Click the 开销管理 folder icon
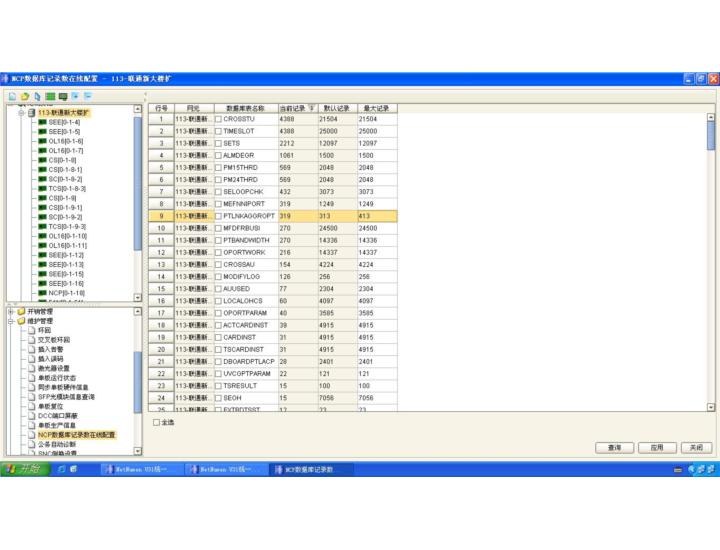The image size is (720, 550). (x=21, y=311)
